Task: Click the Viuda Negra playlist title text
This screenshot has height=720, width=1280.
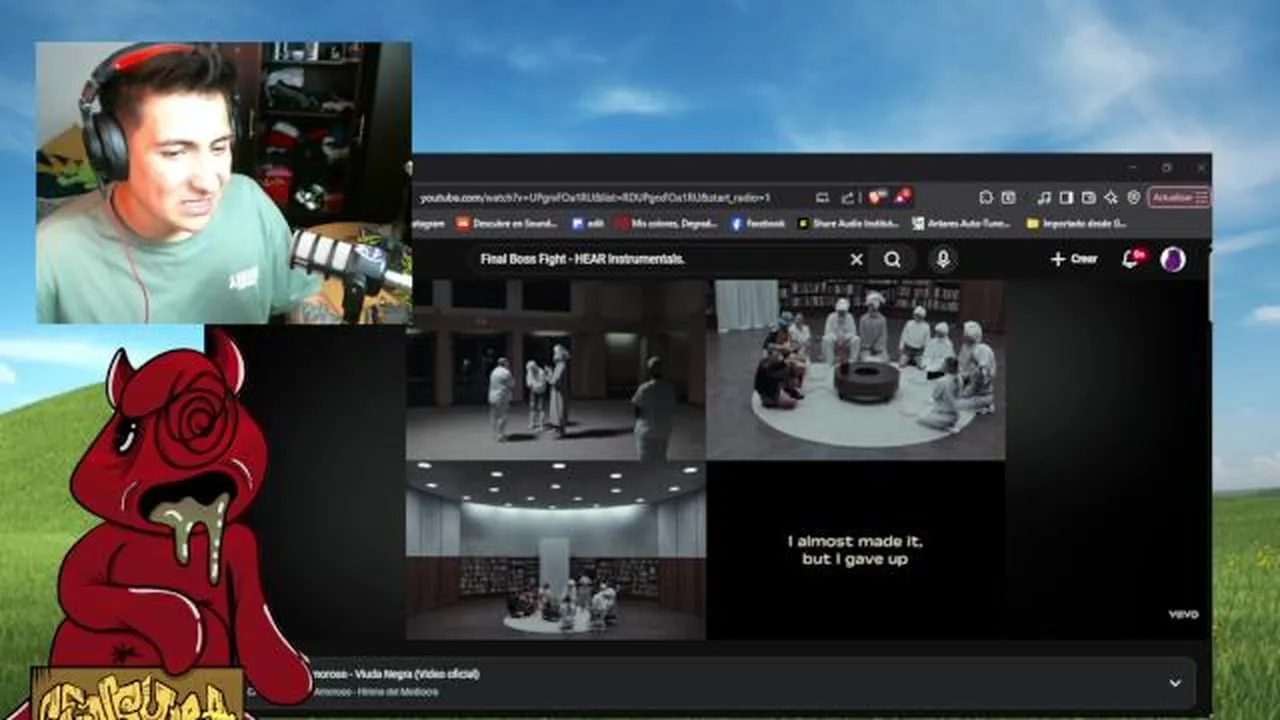Action: coord(397,674)
